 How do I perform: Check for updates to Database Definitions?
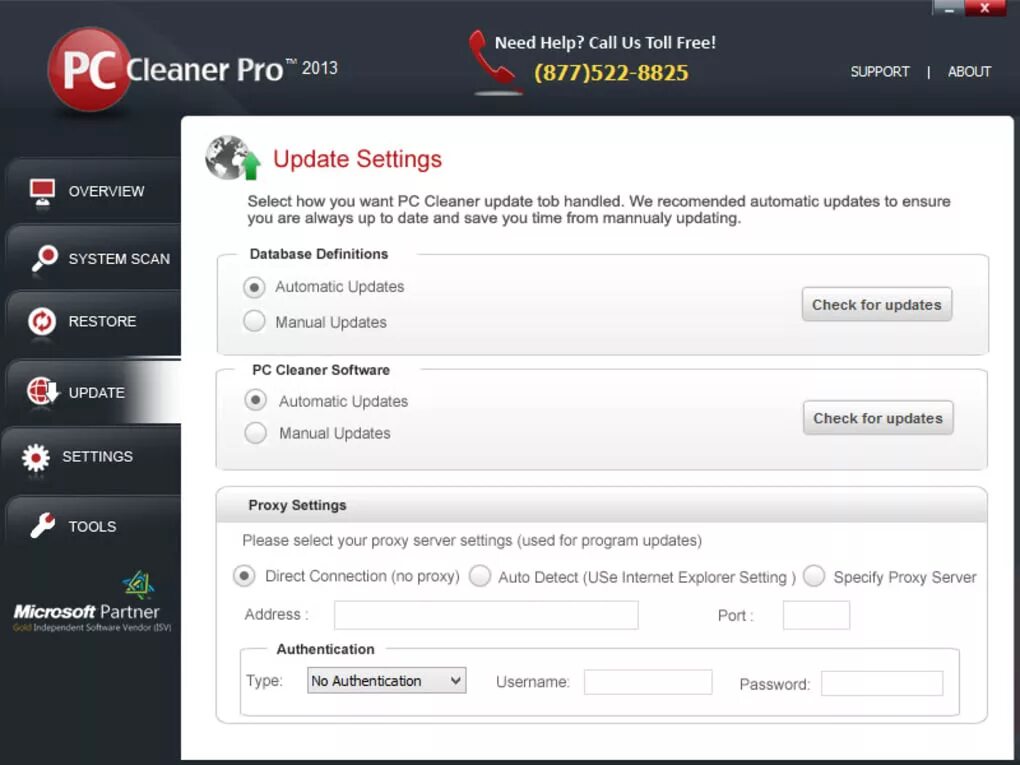(x=876, y=304)
